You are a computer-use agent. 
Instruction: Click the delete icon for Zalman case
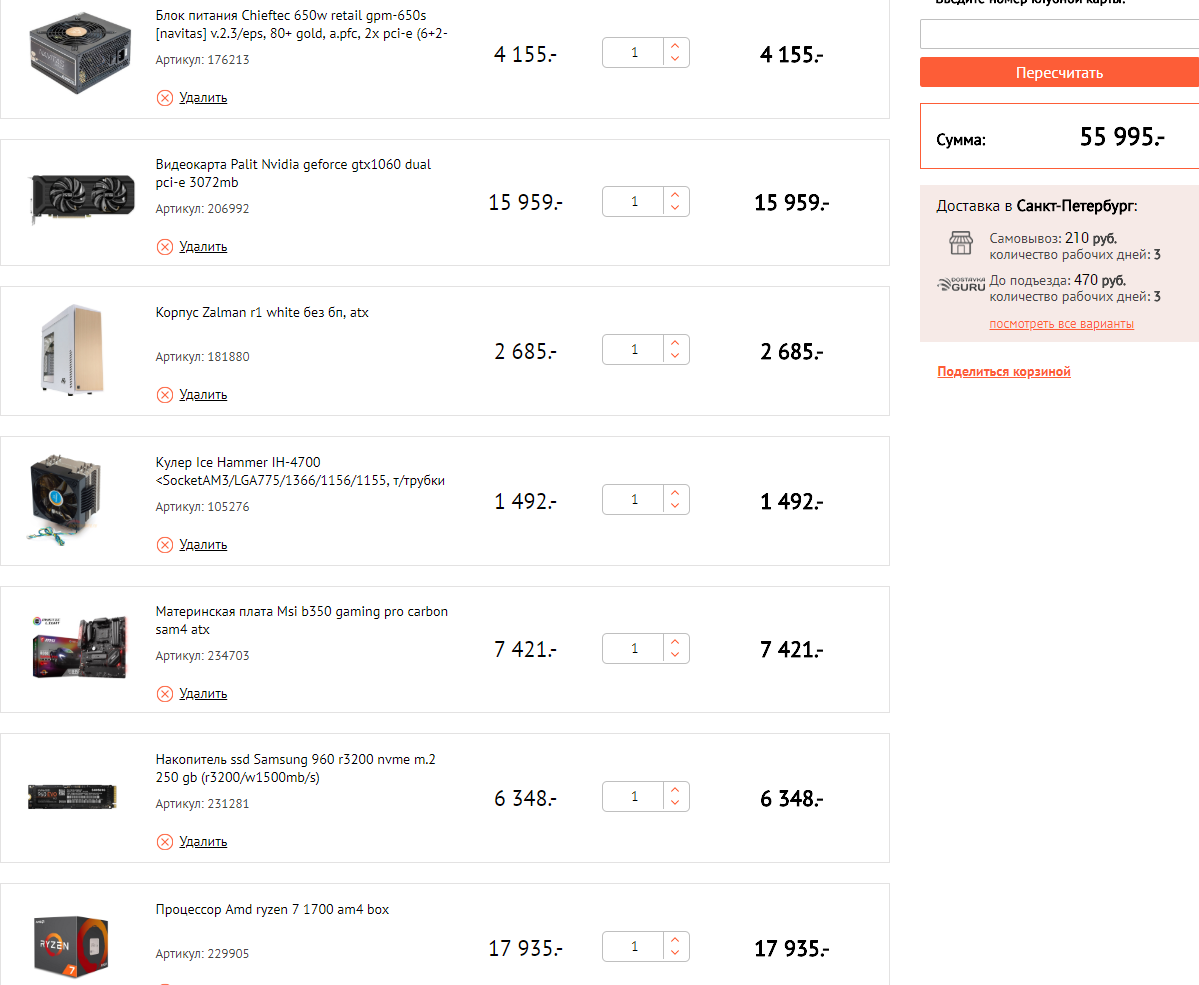point(165,395)
